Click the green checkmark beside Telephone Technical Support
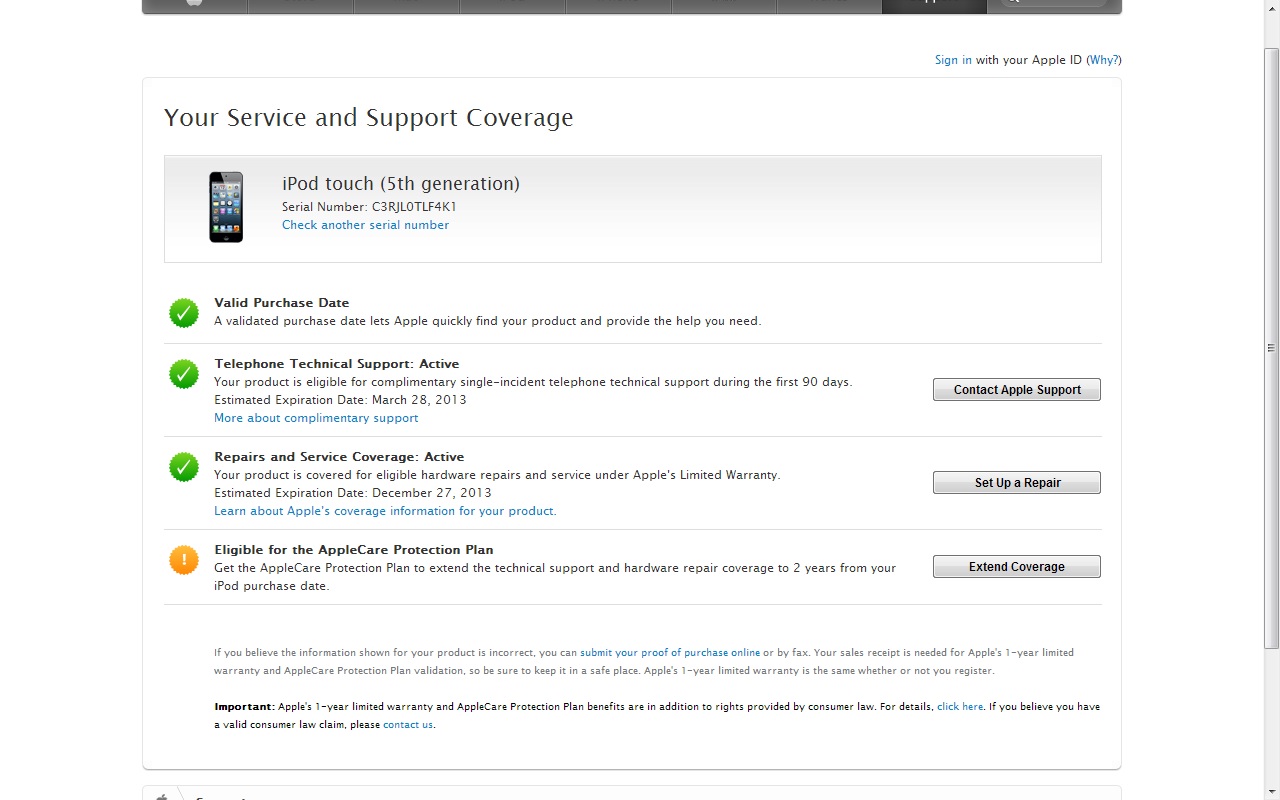The image size is (1280, 800). (184, 374)
